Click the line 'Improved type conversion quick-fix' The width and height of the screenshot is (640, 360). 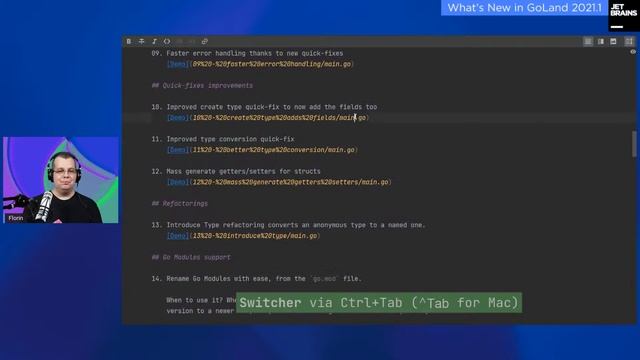230,139
